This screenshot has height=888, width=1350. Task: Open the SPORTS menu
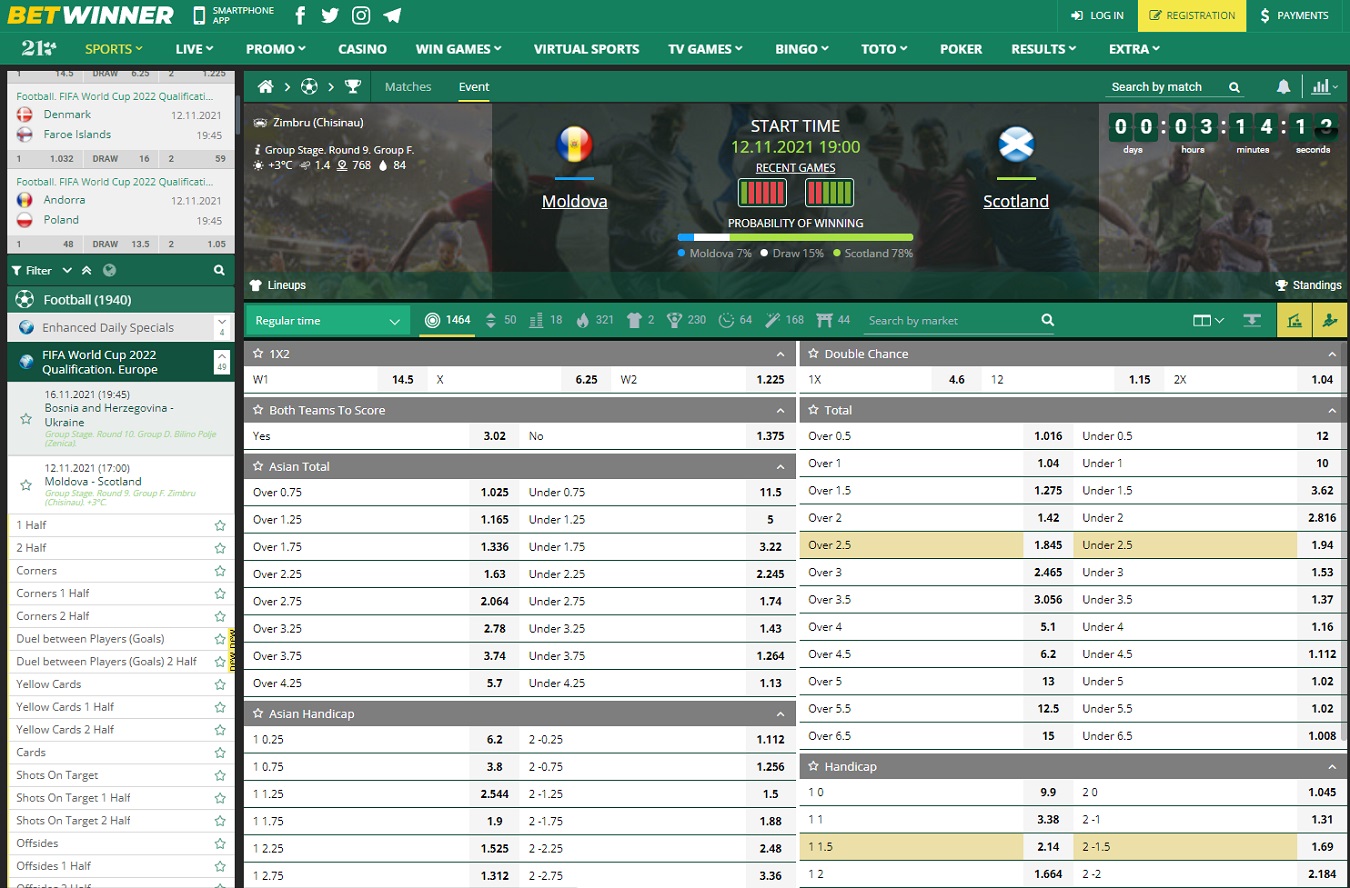coord(113,48)
